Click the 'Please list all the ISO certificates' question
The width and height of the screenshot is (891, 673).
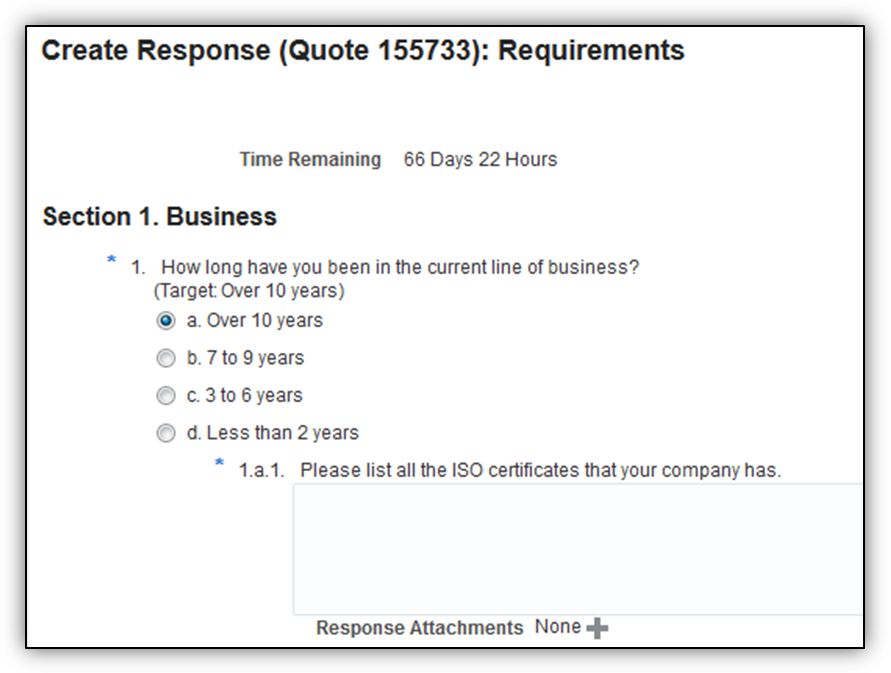pos(540,470)
